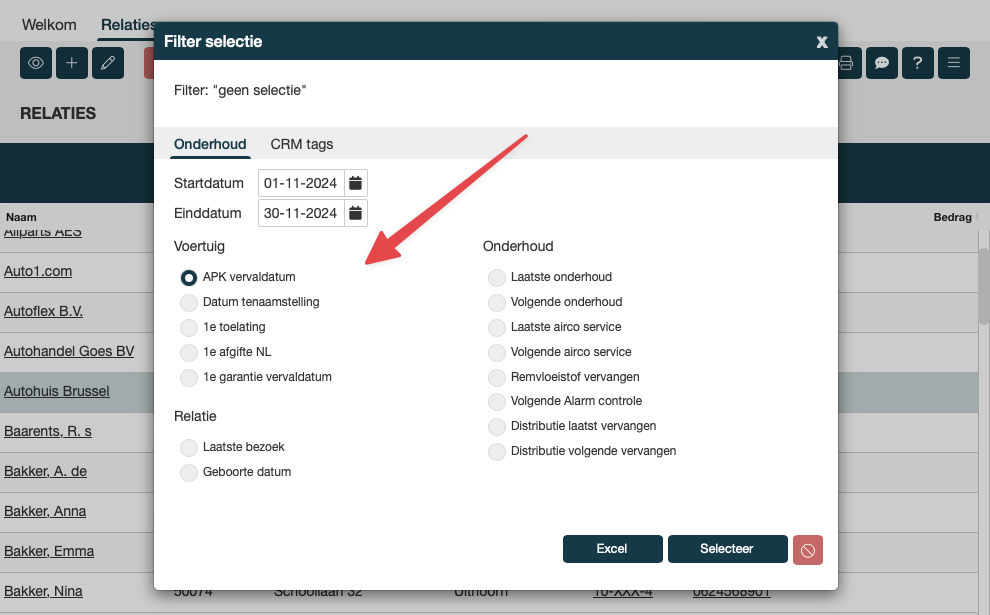
Task: Click the question mark help icon
Action: [917, 63]
